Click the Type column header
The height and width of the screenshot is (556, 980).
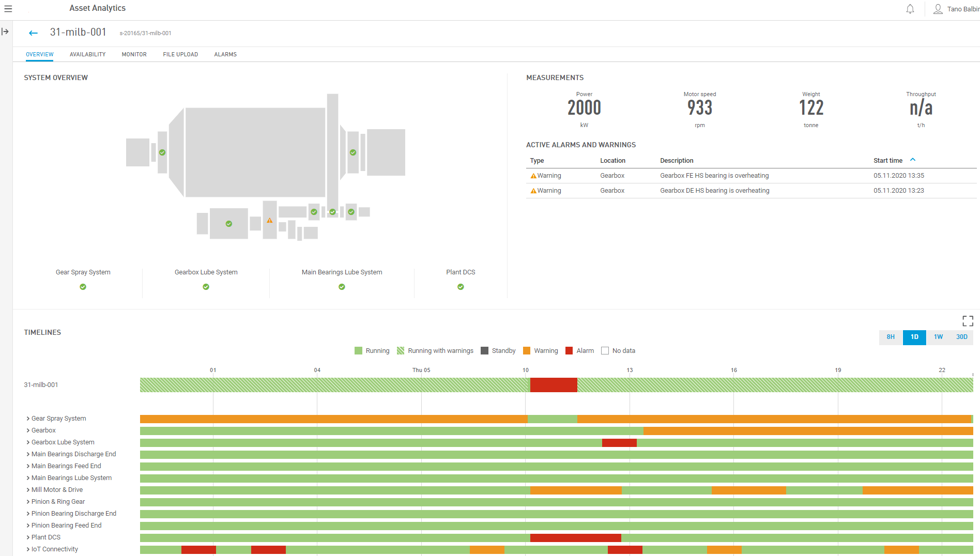(x=537, y=161)
